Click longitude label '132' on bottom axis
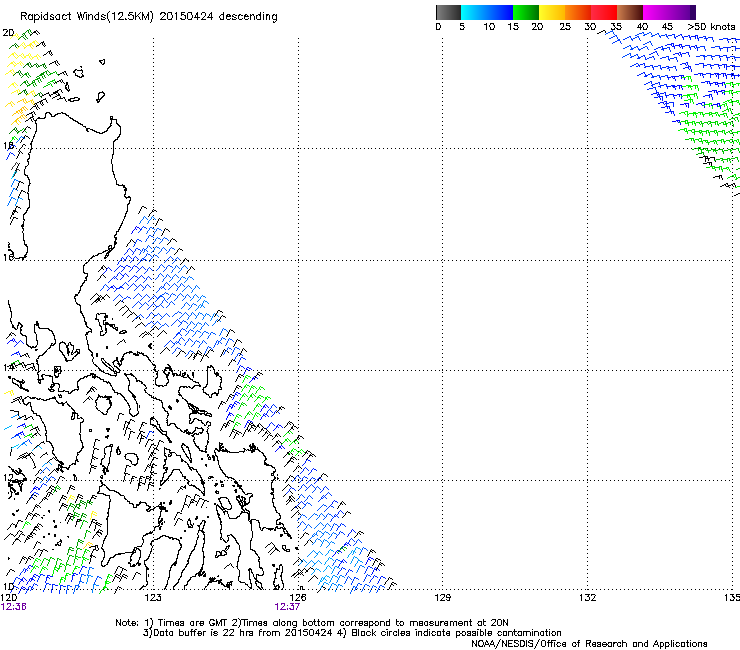The width and height of the screenshot is (740, 650). coord(587,598)
